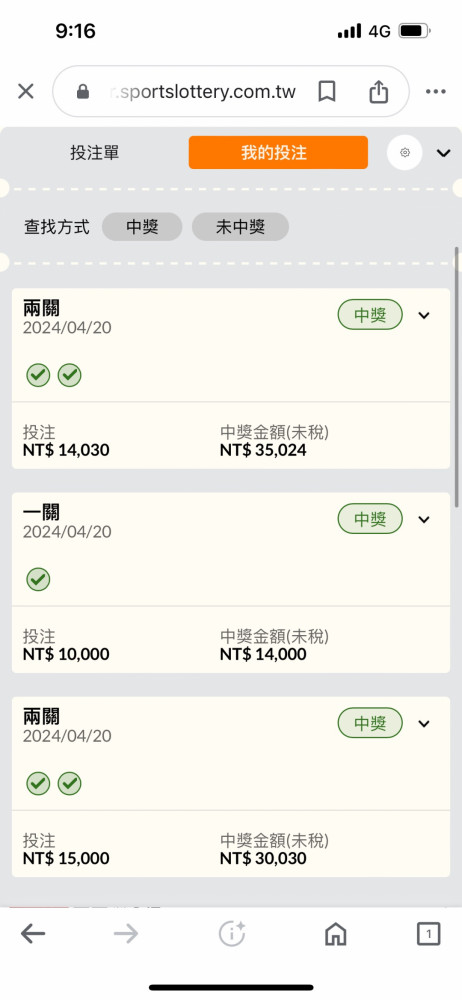Open the share icon in address bar
The width and height of the screenshot is (462, 1000).
coord(378,91)
